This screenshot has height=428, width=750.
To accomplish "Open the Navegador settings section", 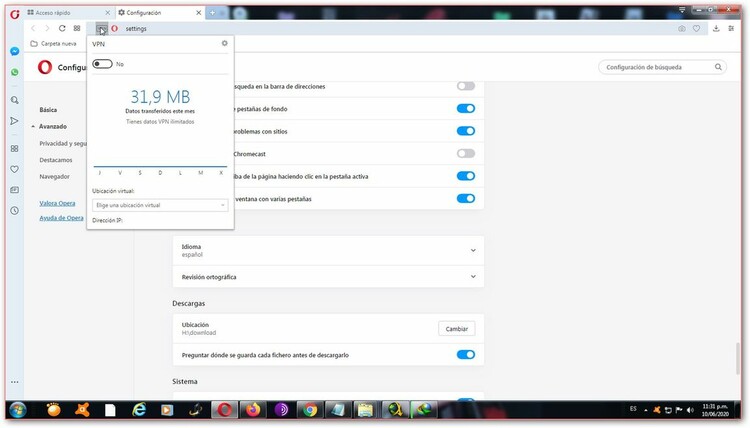I will pyautogui.click(x=55, y=177).
